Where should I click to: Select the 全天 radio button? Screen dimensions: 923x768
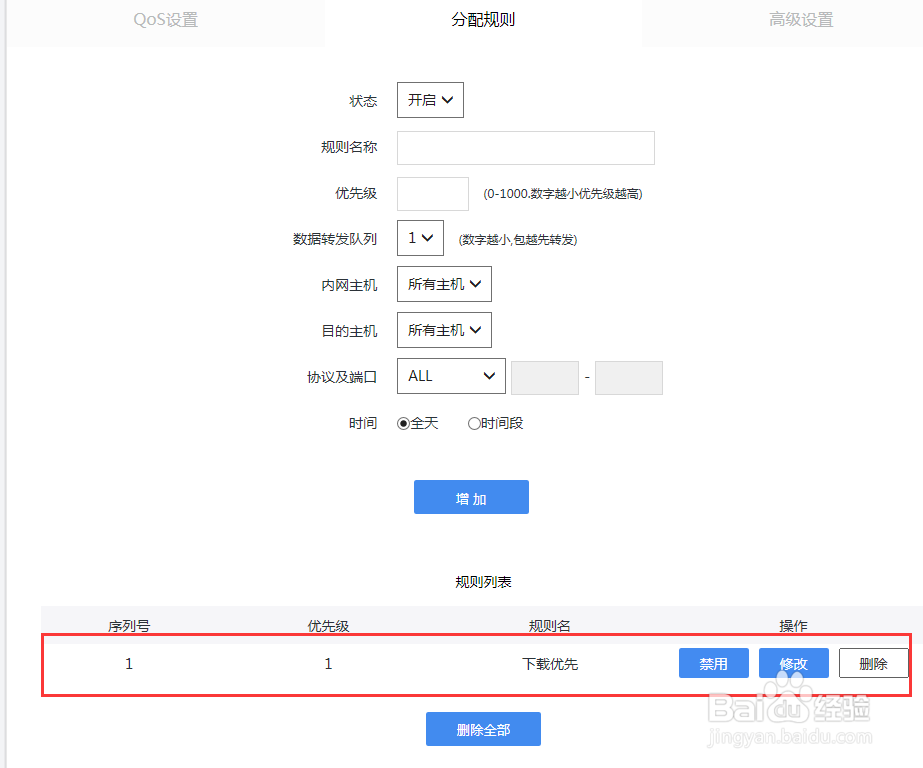pyautogui.click(x=403, y=424)
